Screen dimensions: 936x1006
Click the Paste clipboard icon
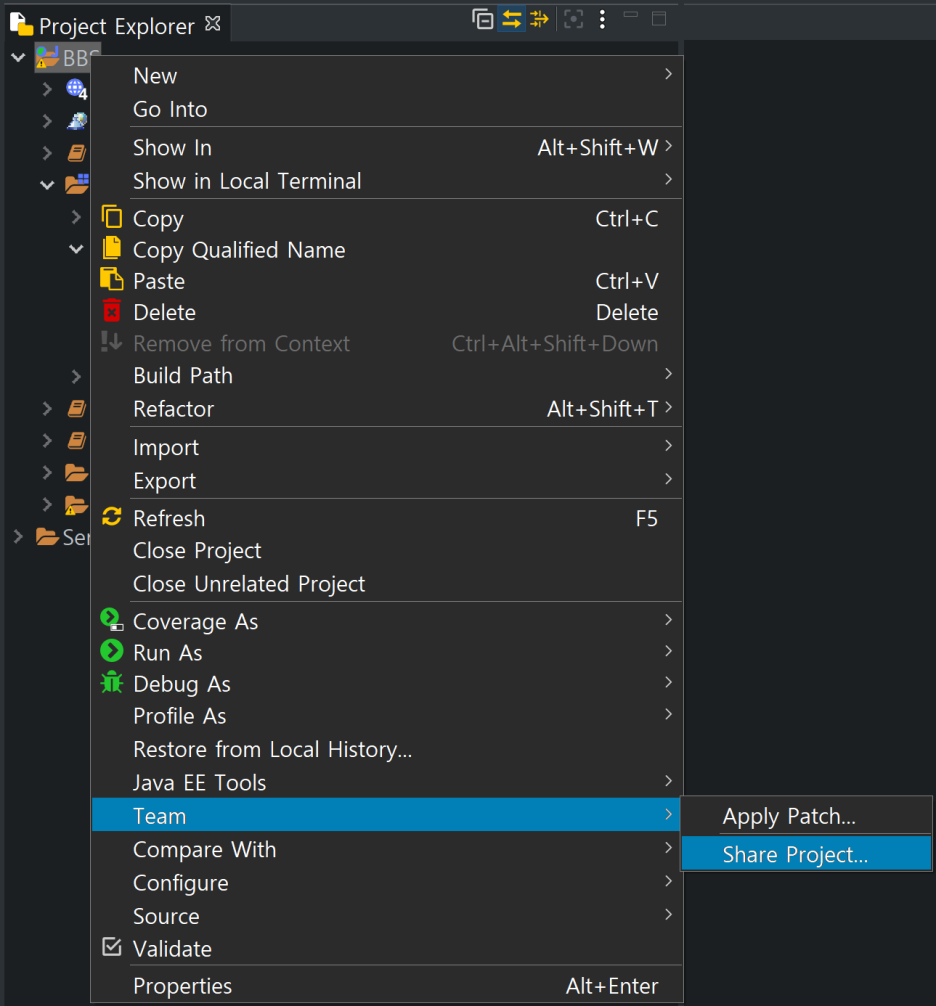112,279
